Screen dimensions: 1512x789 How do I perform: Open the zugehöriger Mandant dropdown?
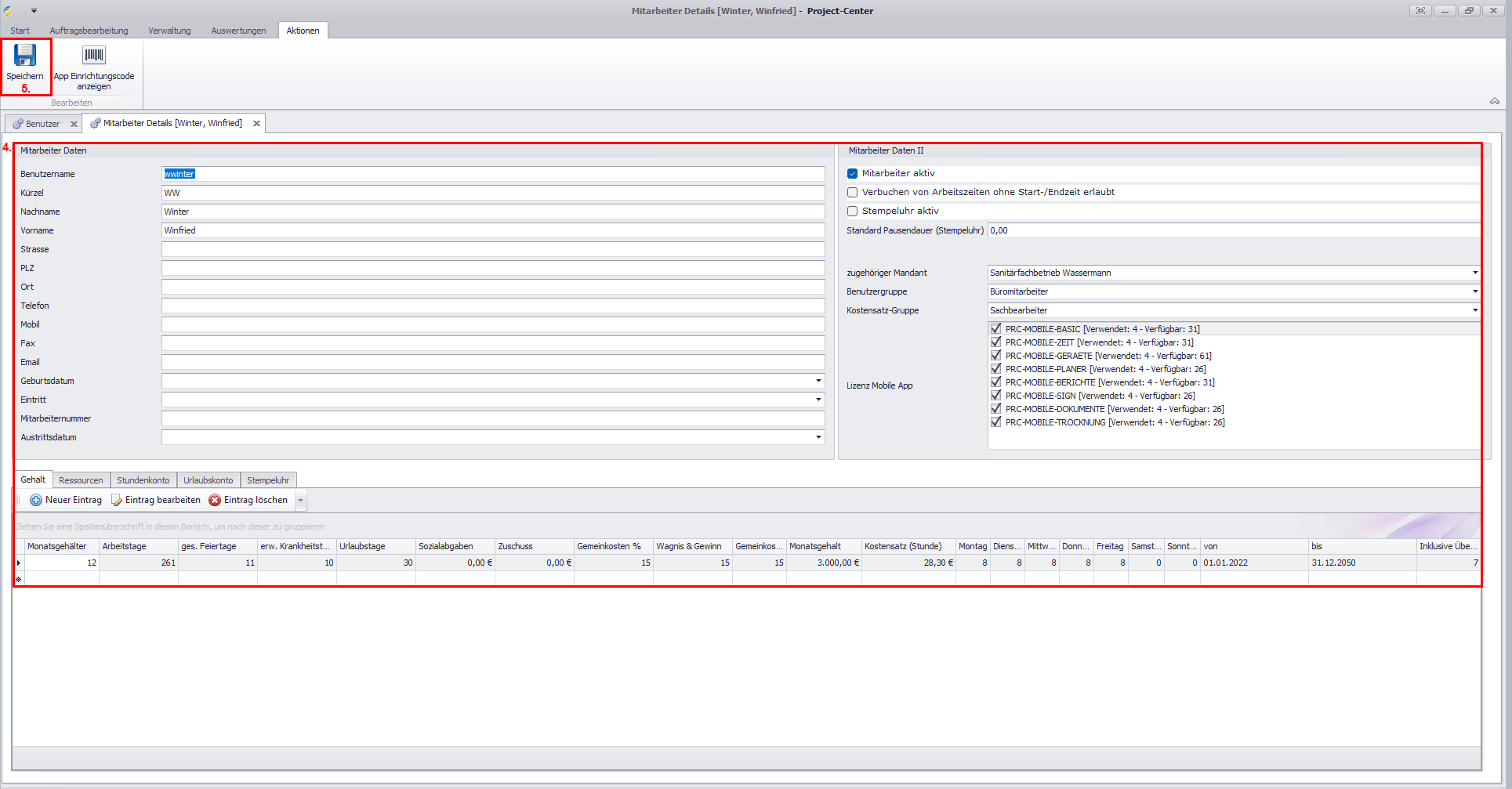(1474, 273)
